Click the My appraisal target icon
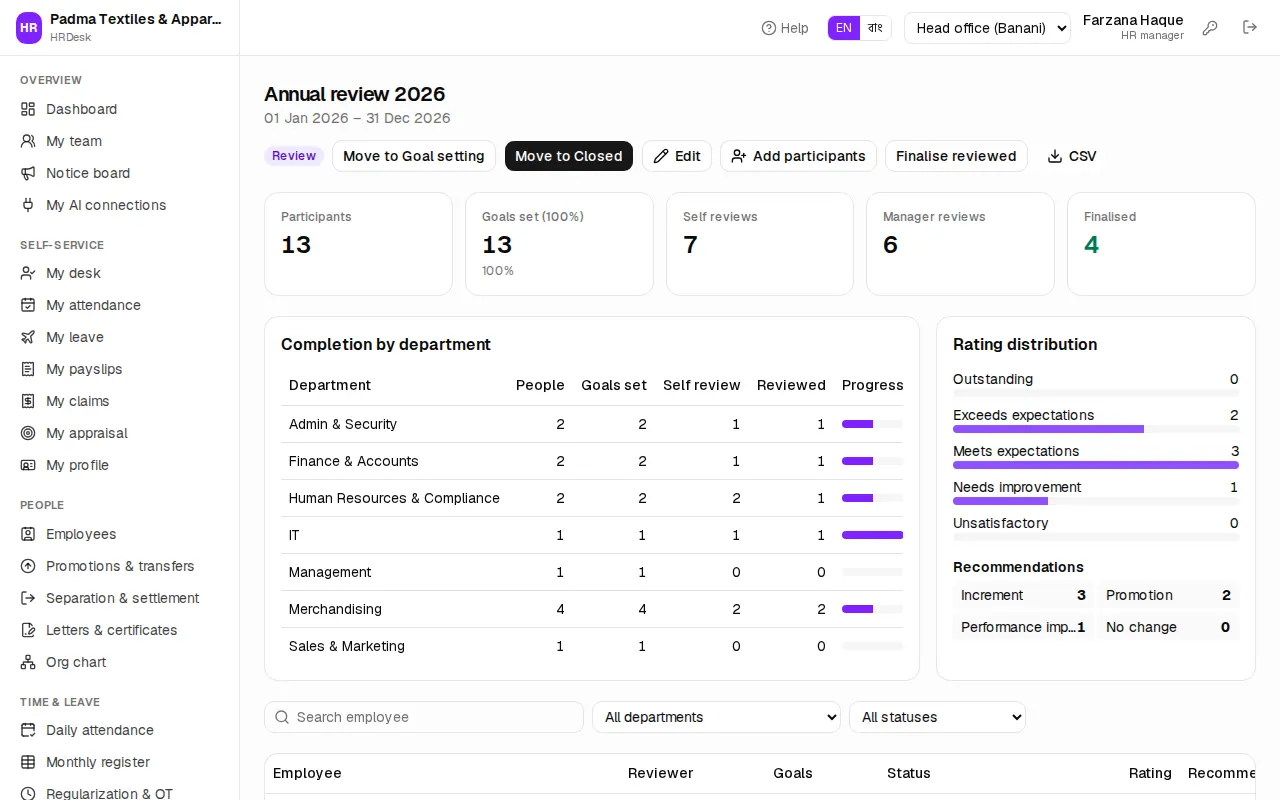Image resolution: width=1280 pixels, height=800 pixels. pyautogui.click(x=28, y=433)
